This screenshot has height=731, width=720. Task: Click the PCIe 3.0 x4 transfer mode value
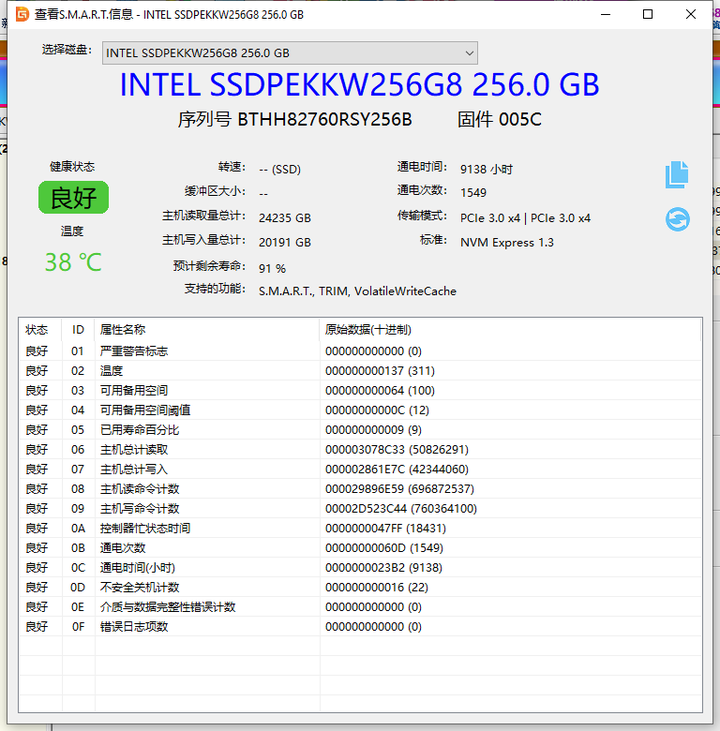[x=525, y=218]
